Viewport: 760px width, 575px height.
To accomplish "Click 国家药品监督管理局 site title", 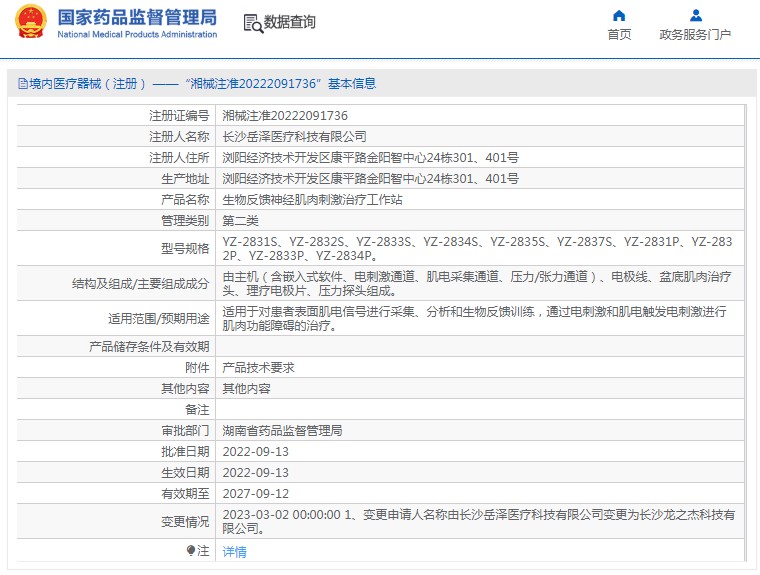I will point(137,17).
